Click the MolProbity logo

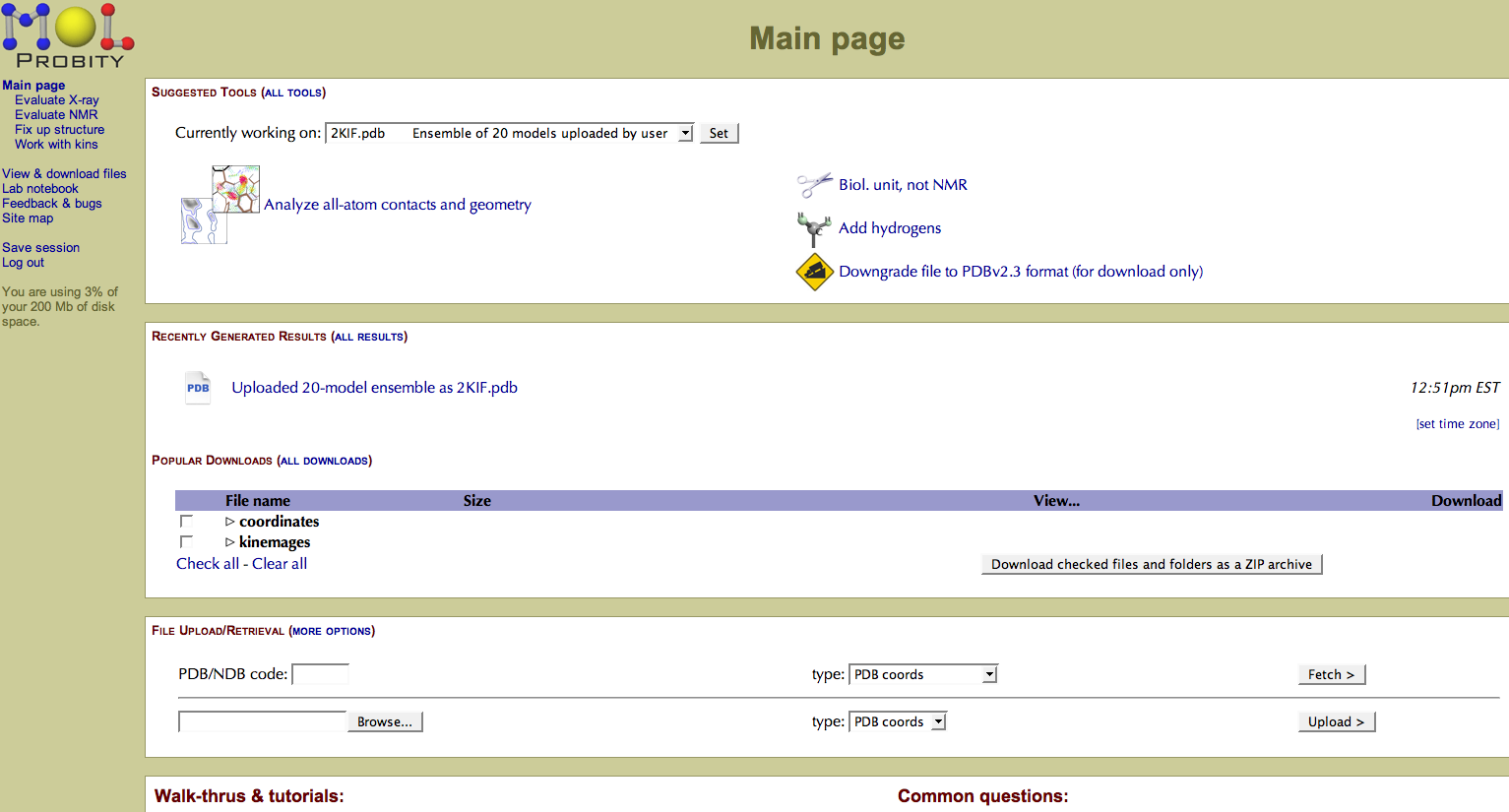[67, 36]
